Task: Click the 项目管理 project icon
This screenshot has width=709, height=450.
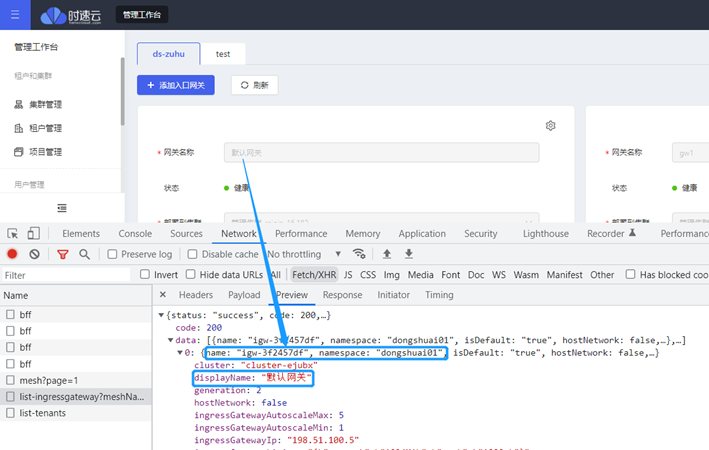Action: 19,152
